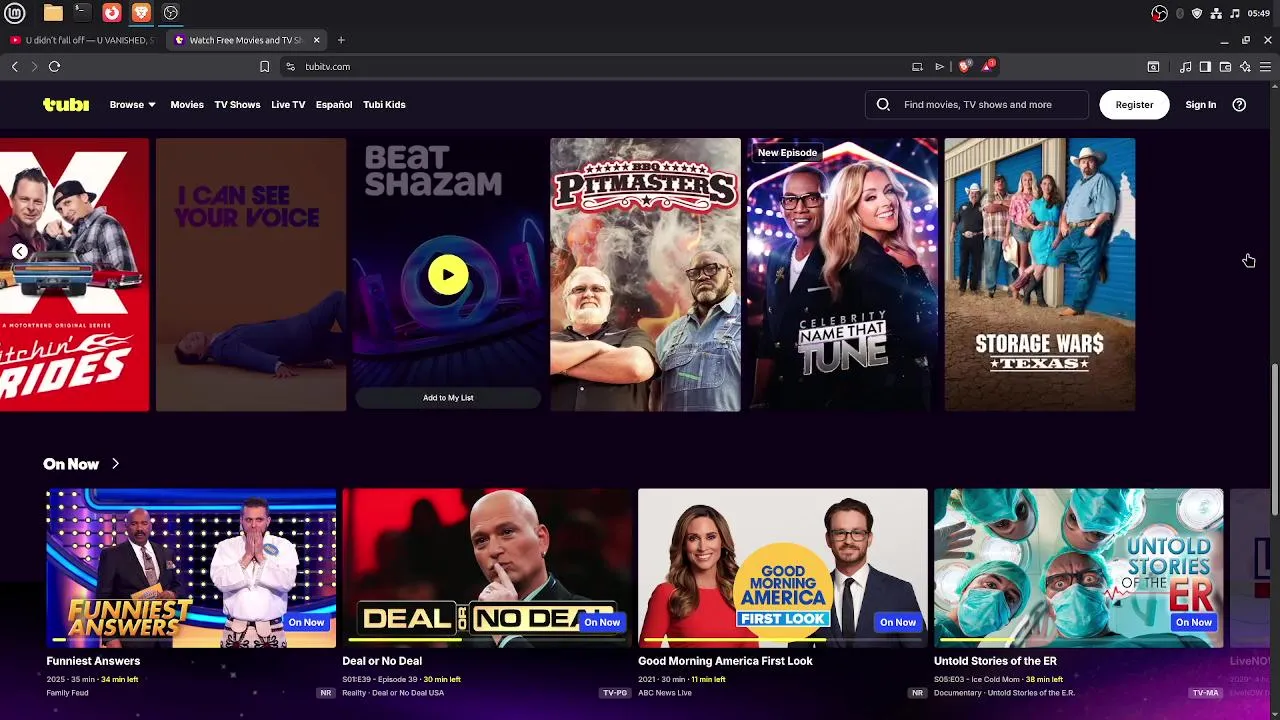This screenshot has height=720, width=1280.
Task: Click 'Good Morning America First Look' title text
Action: click(725, 661)
